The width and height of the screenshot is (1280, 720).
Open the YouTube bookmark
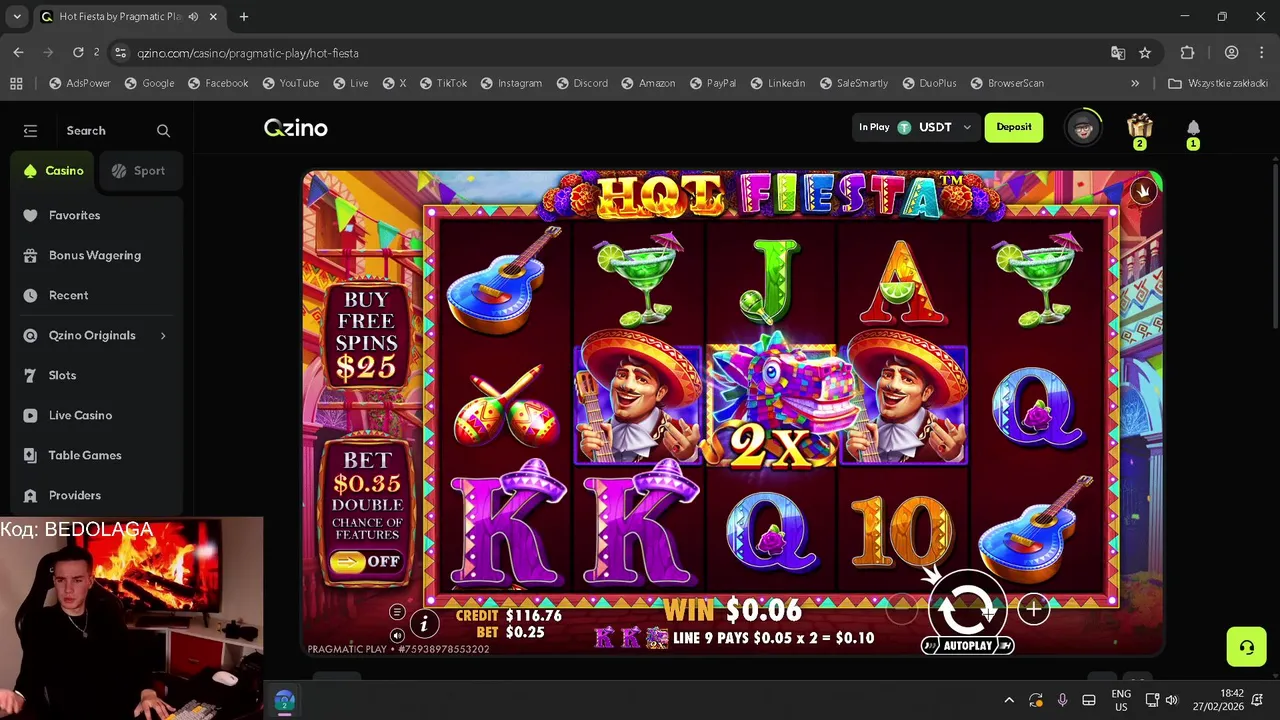point(290,83)
